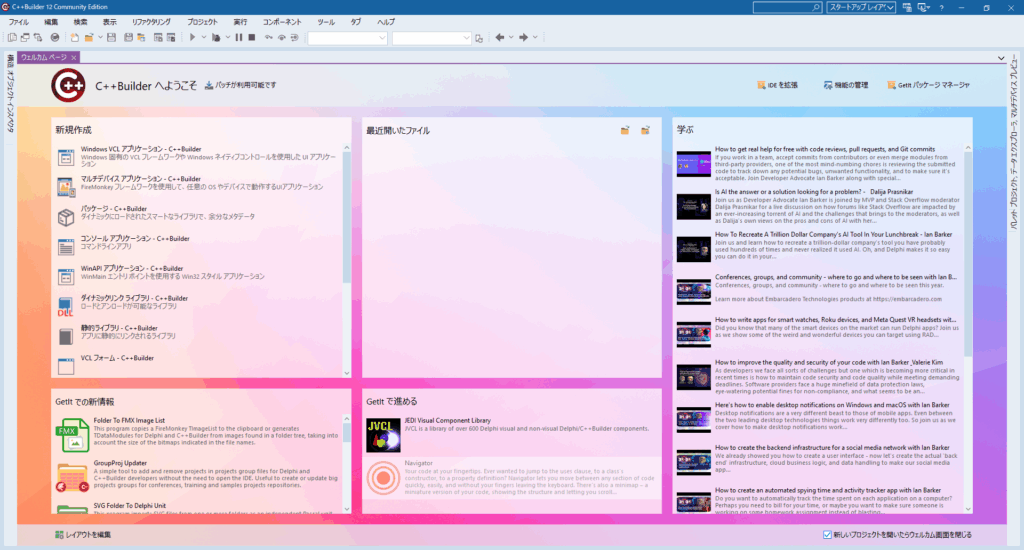
Task: Open the リファクタリング menu
Action: point(152,22)
